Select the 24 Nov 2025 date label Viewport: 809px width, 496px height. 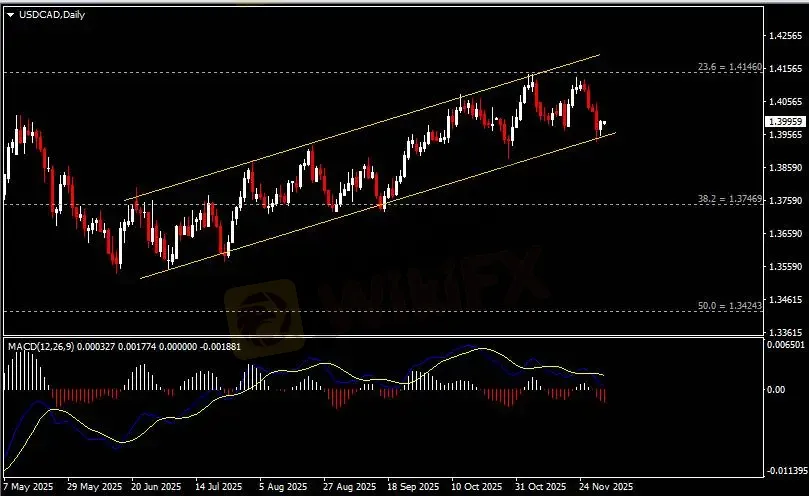605,487
